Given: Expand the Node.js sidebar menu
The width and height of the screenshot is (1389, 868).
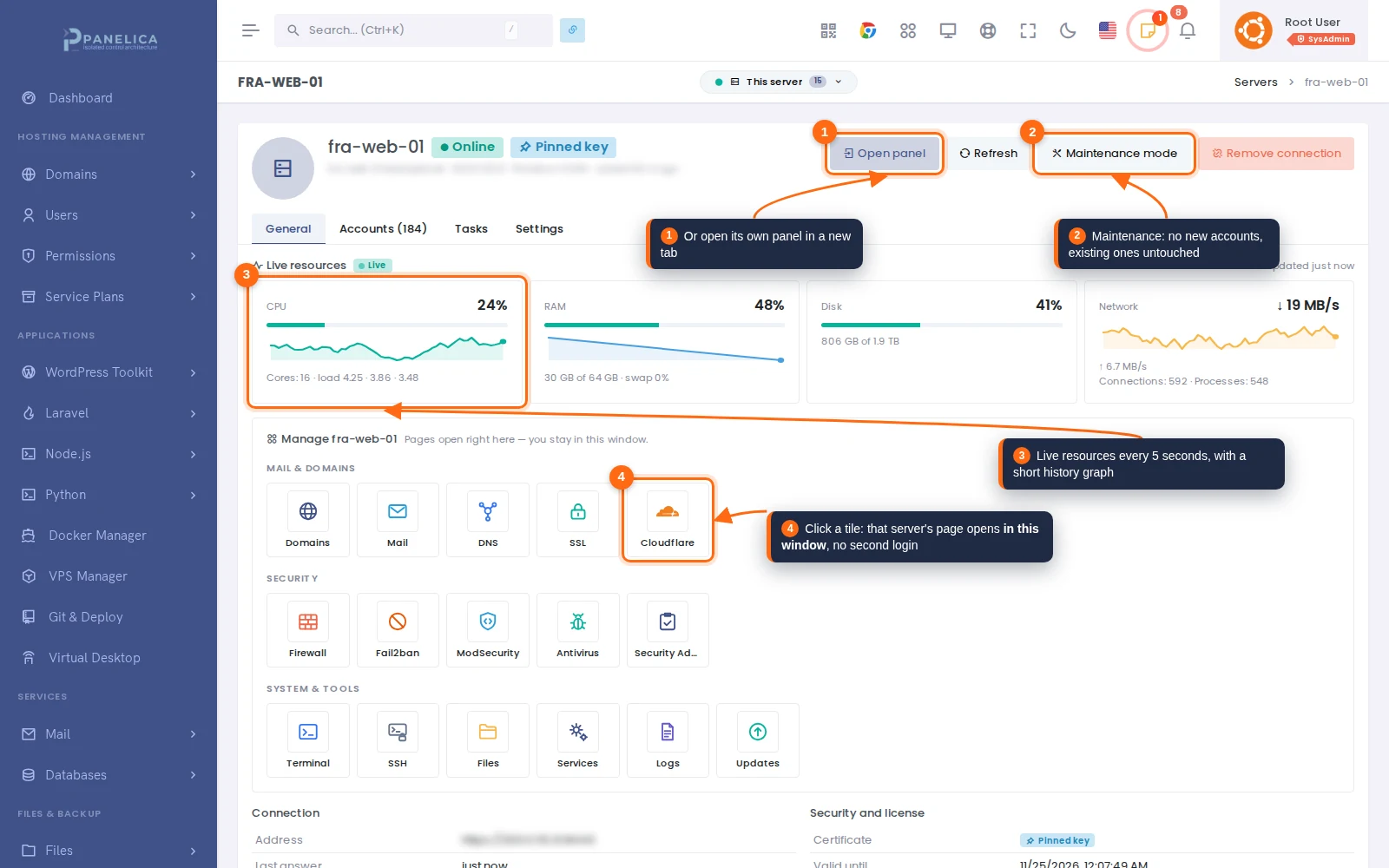Looking at the screenshot, I should click(x=109, y=454).
